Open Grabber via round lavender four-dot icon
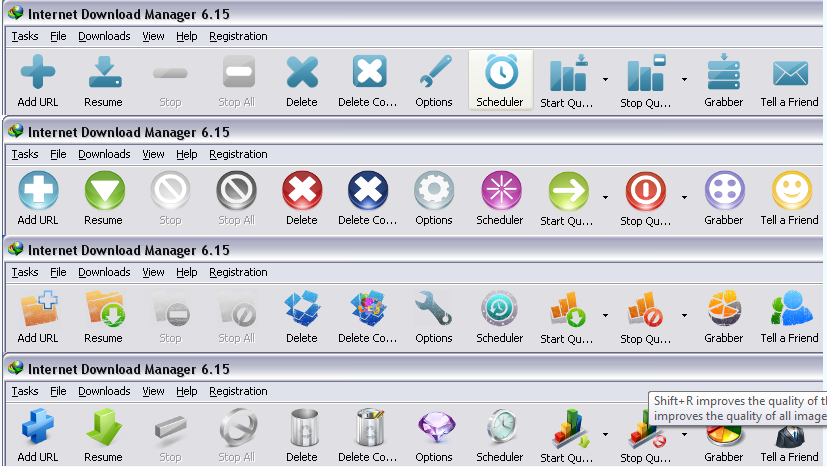The height and width of the screenshot is (467, 827). pyautogui.click(x=725, y=190)
